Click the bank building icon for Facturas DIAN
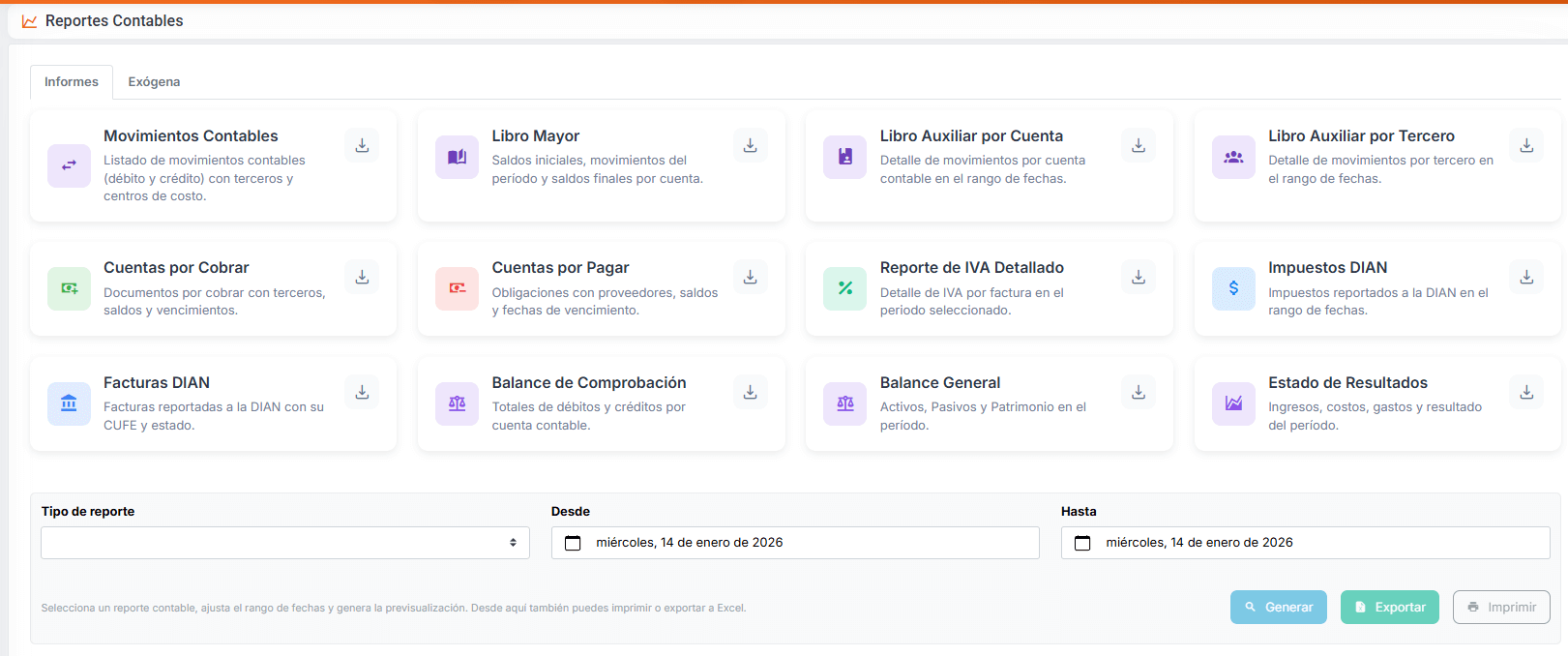Screen dimensions: 1568x656 (x=69, y=403)
